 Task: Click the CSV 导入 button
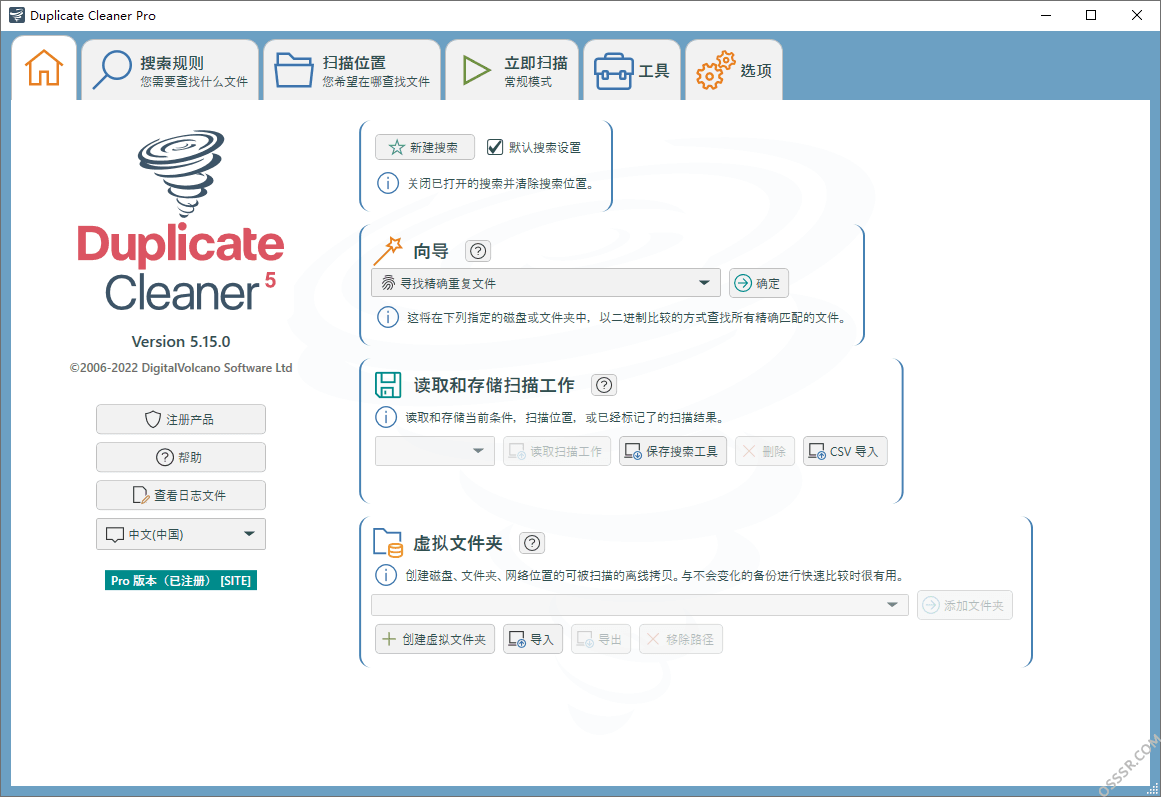tap(845, 451)
